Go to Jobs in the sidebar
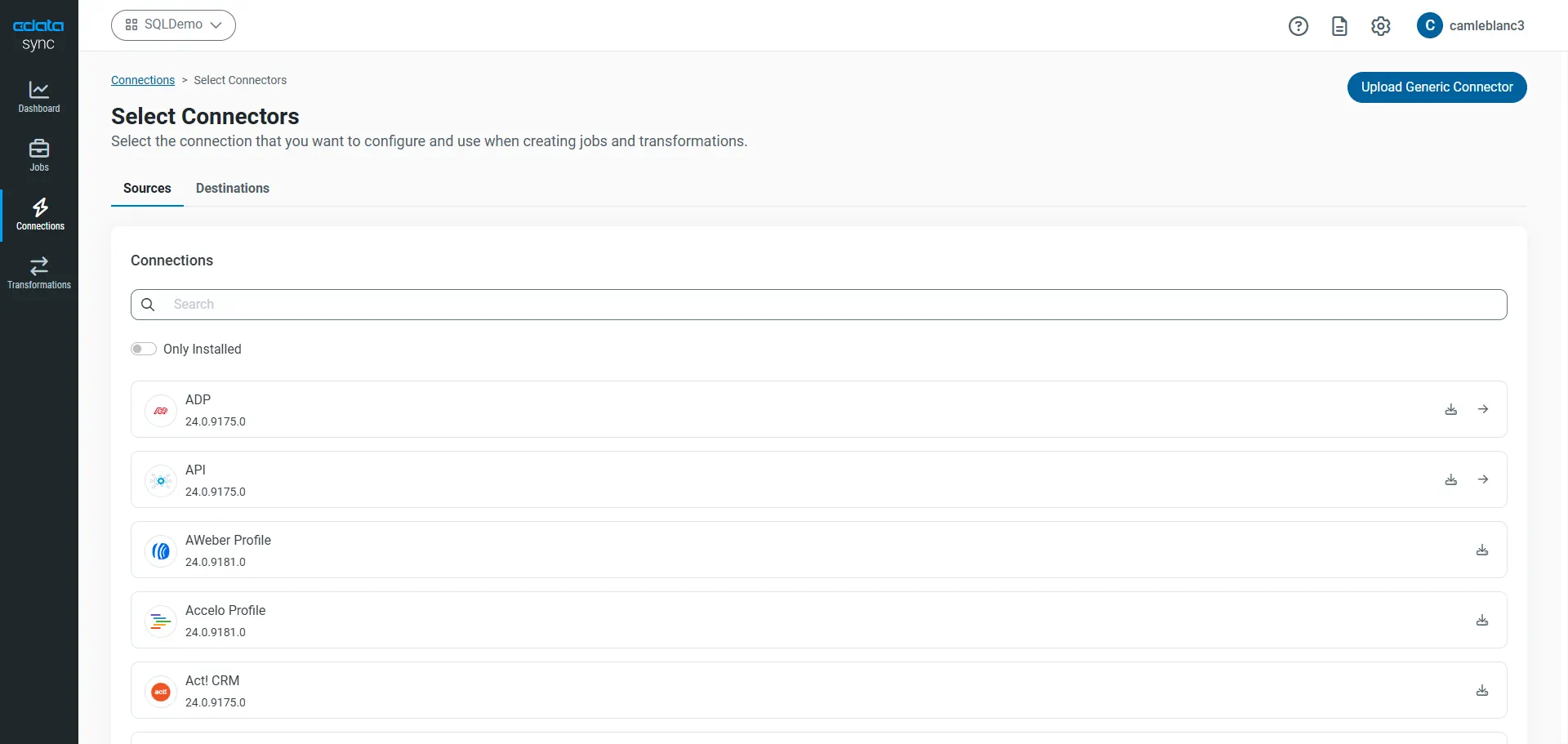The height and width of the screenshot is (744, 1568). (x=39, y=156)
